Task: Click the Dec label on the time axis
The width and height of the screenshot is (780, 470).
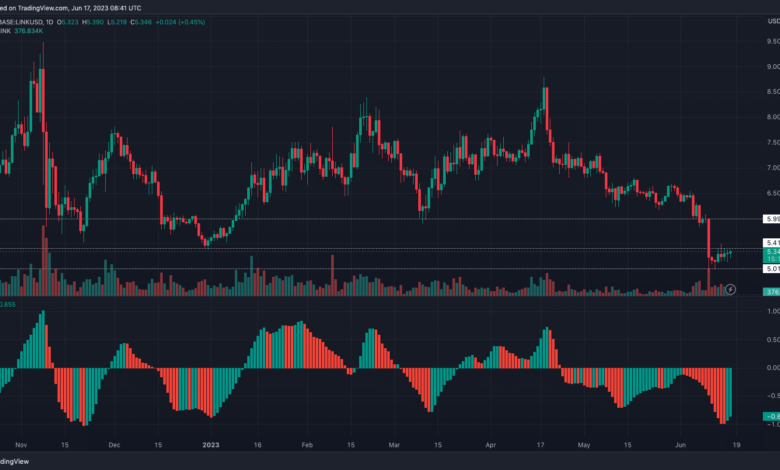Action: (113, 443)
